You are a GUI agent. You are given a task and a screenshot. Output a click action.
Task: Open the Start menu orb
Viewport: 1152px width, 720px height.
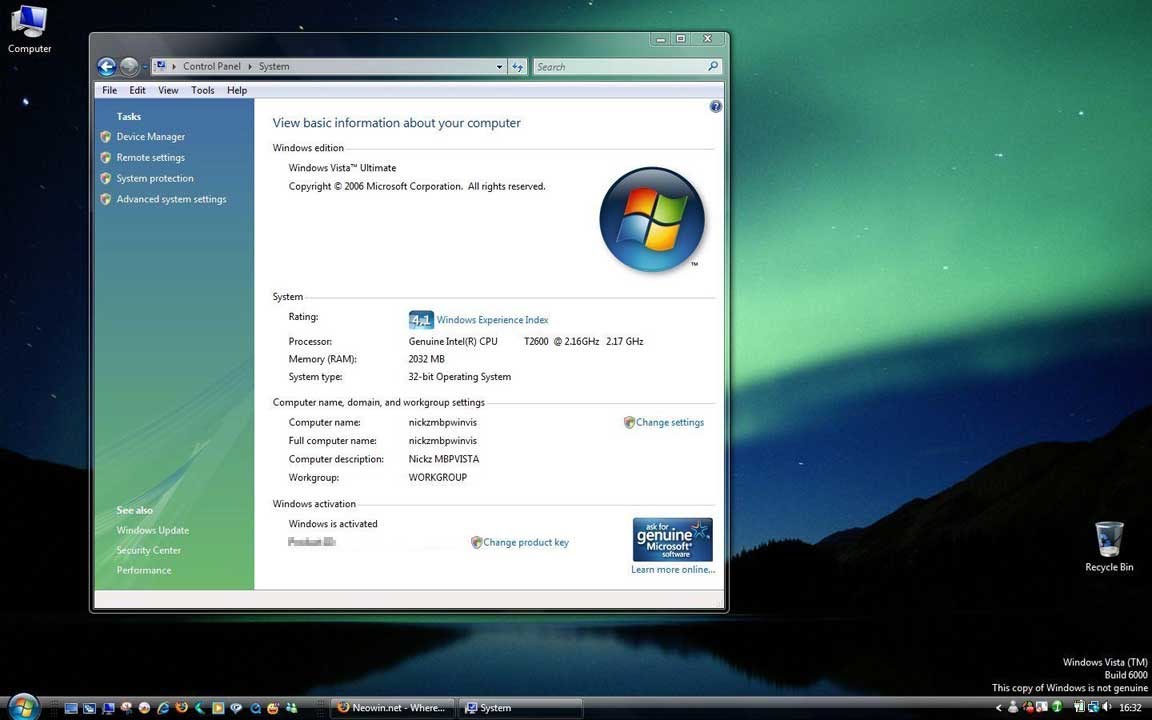pyautogui.click(x=24, y=706)
